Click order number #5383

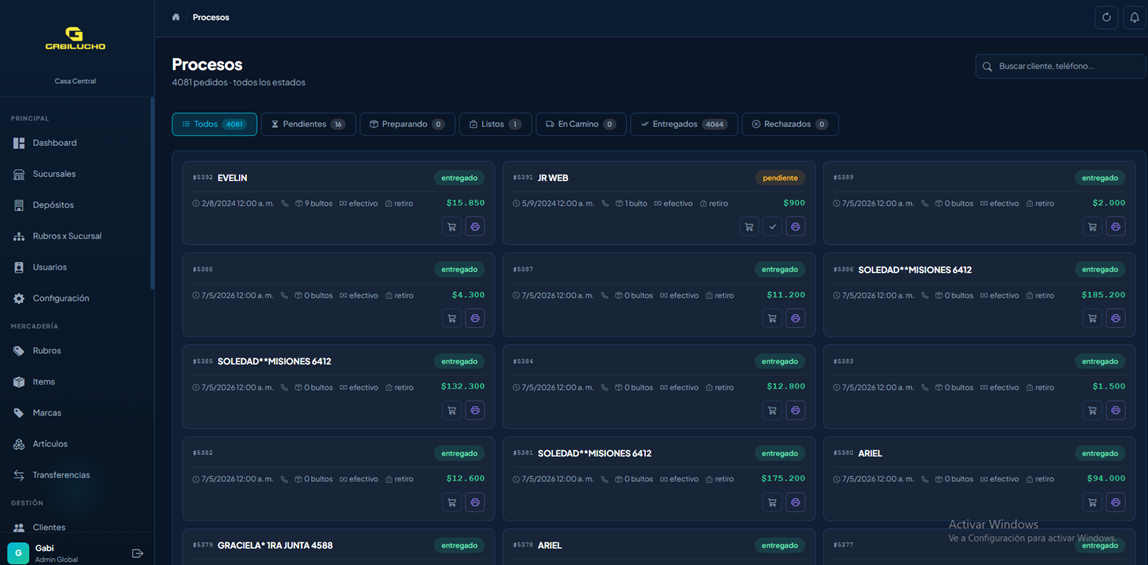tap(843, 362)
